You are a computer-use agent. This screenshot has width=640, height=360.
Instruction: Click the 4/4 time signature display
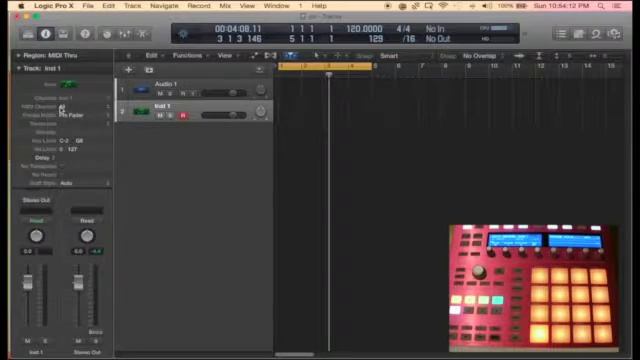[403, 29]
